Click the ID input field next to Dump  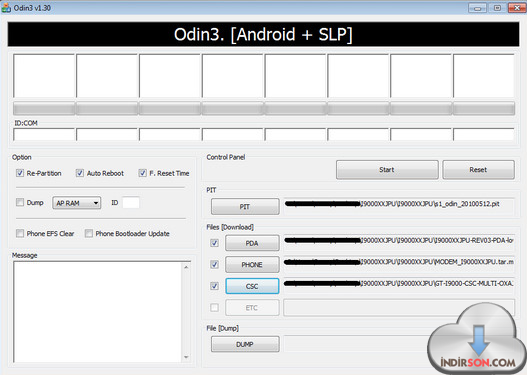click(x=131, y=203)
